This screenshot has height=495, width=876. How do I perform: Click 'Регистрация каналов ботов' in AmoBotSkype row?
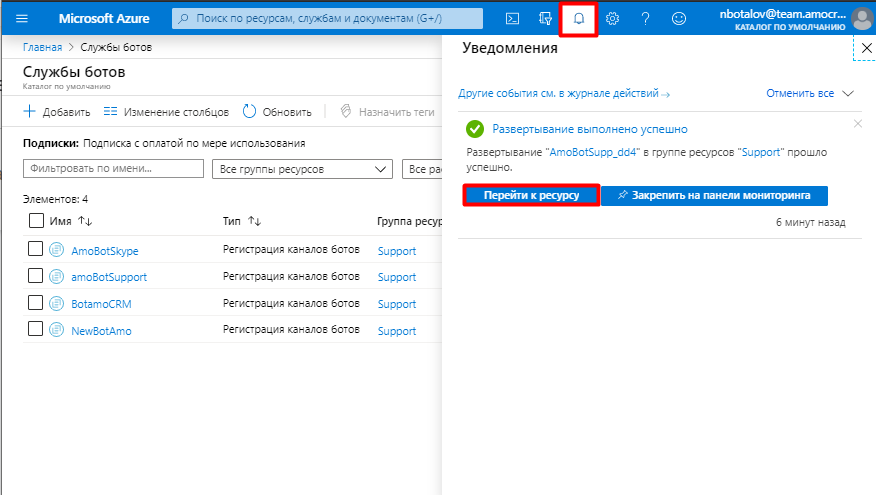pos(291,249)
